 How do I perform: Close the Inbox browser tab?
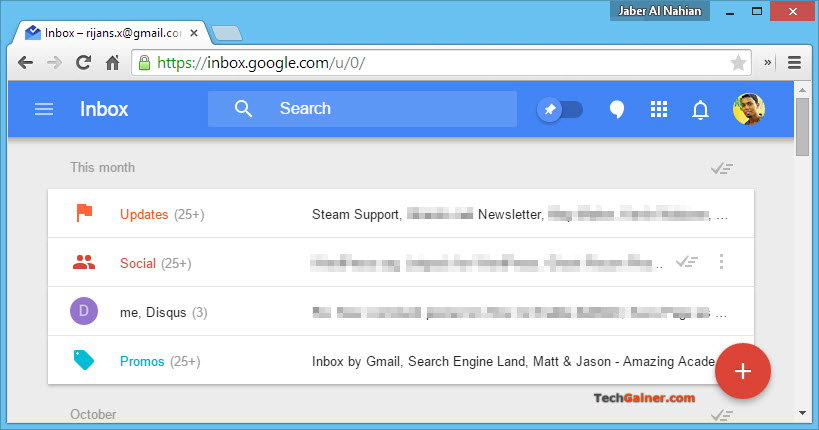(194, 33)
